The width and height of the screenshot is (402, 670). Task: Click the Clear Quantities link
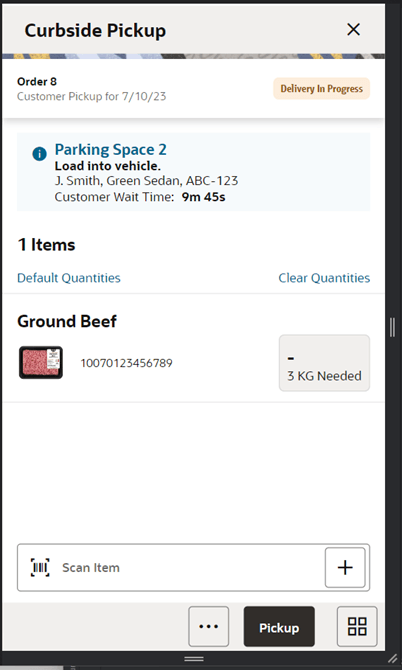[324, 278]
